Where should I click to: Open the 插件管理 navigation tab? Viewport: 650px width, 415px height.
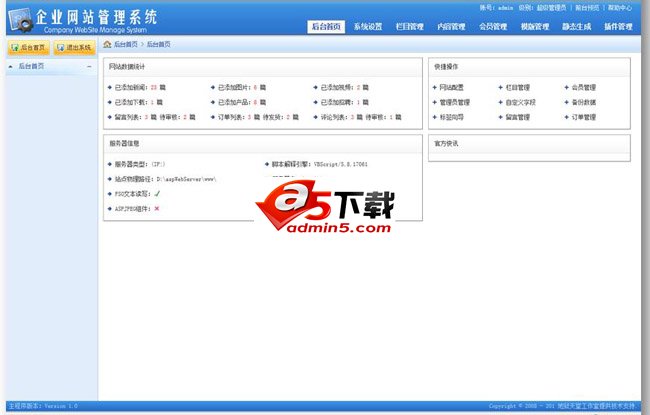(618, 27)
